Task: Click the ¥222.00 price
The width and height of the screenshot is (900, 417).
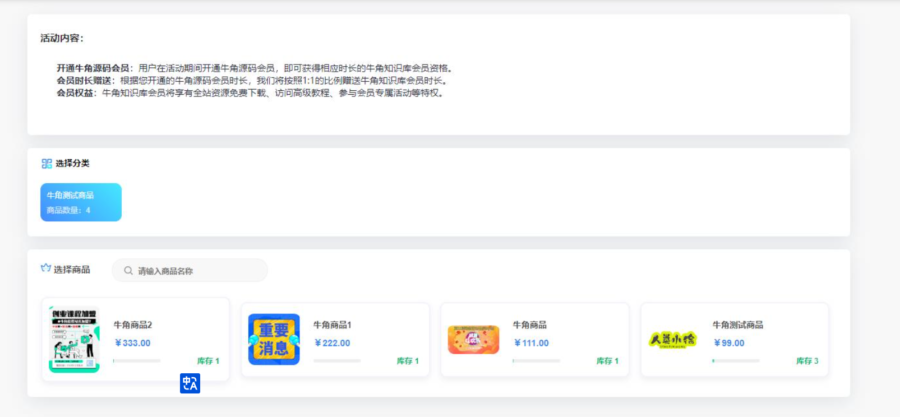Action: (332, 343)
